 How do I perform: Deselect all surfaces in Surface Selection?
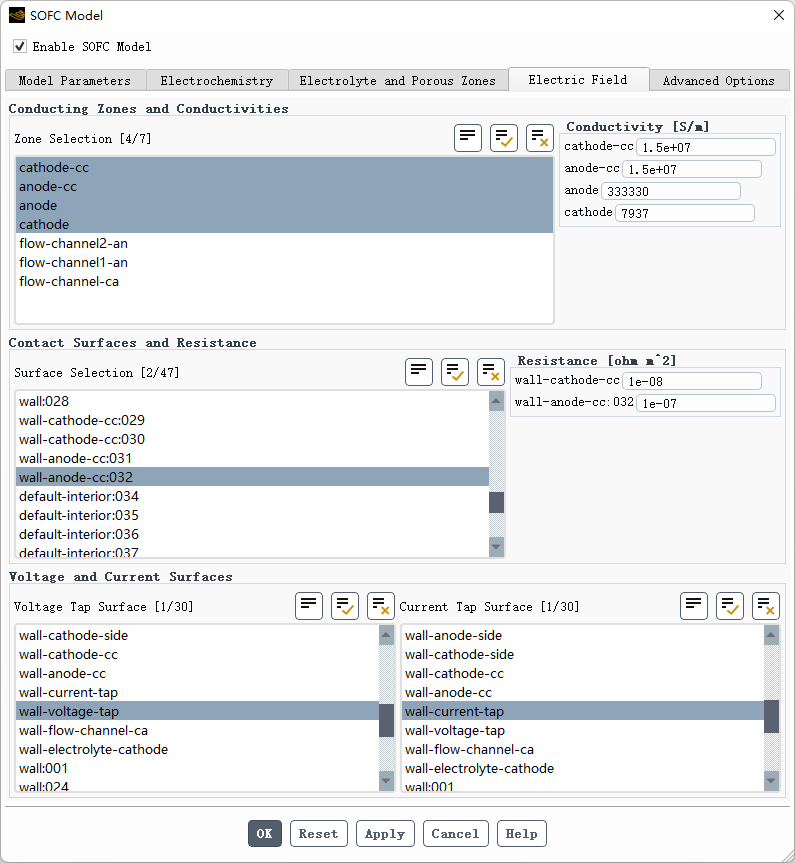point(491,372)
